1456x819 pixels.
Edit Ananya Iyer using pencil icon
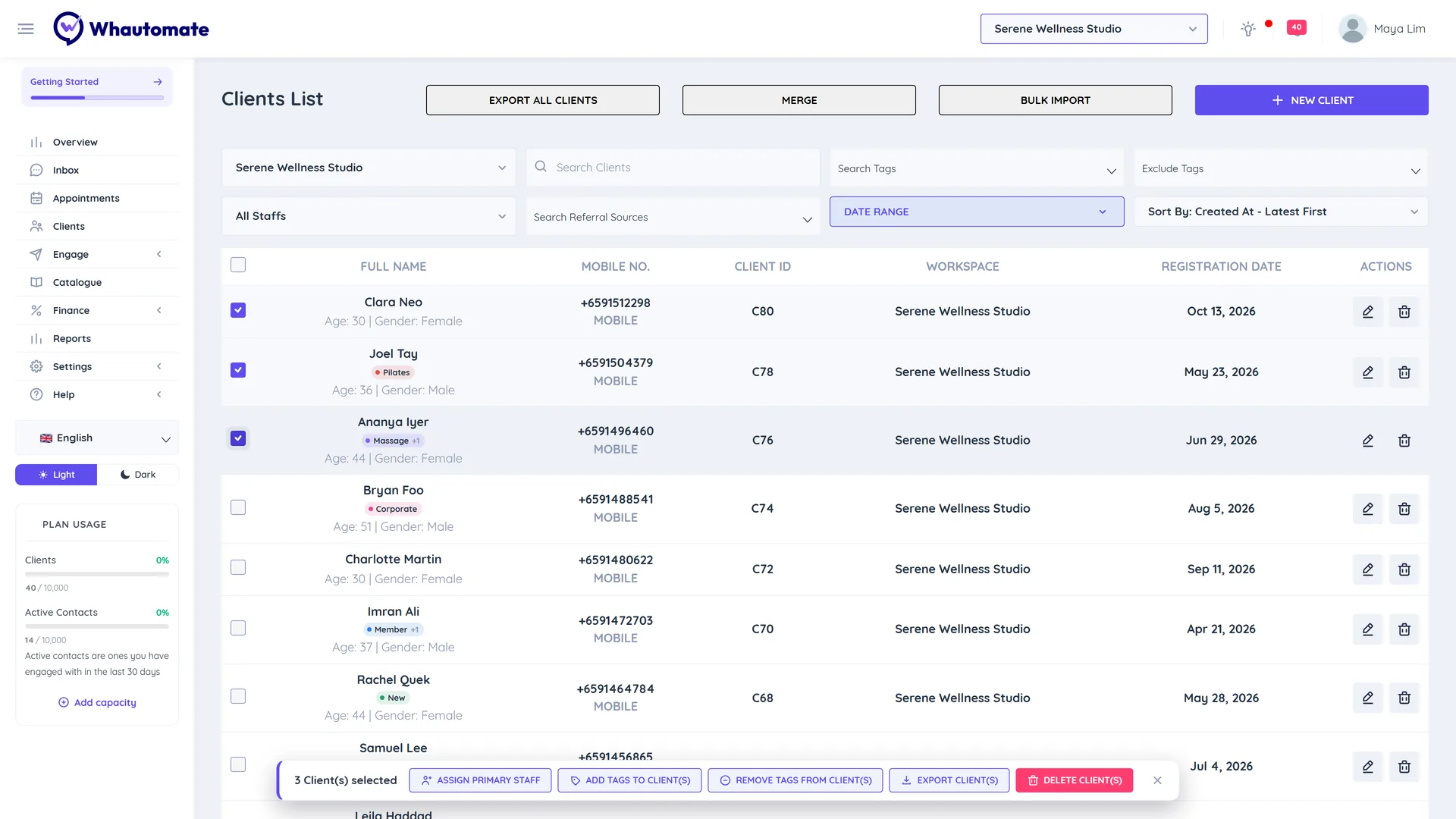pos(1368,441)
